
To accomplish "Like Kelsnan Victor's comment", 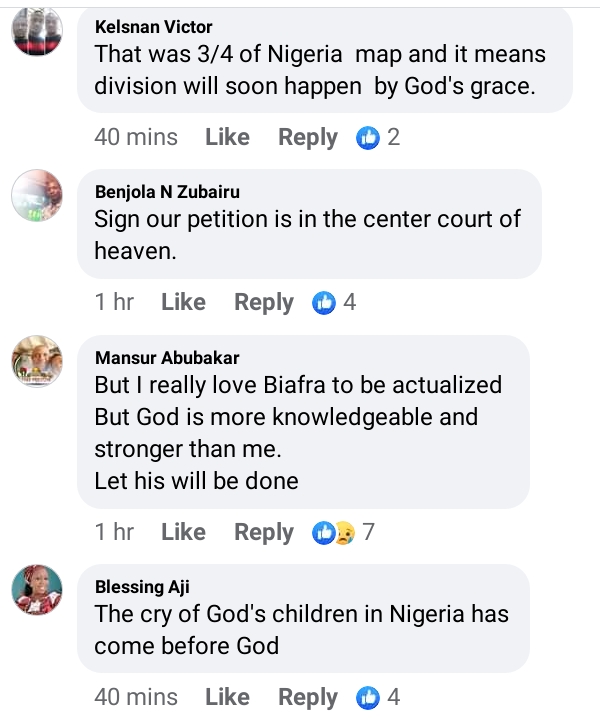I will (x=227, y=137).
